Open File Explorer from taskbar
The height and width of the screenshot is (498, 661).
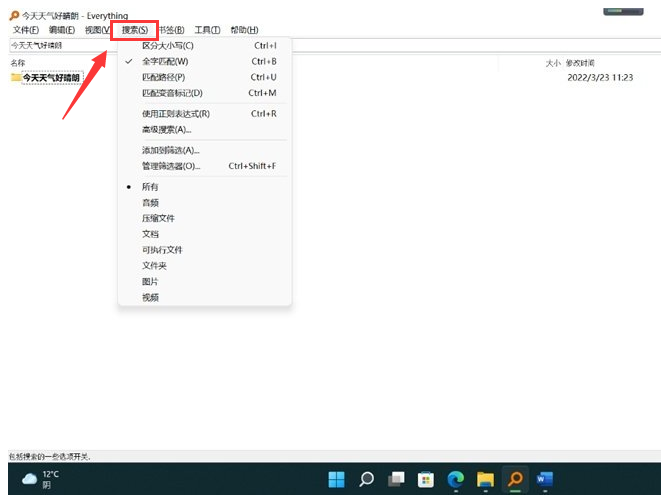[x=485, y=480]
